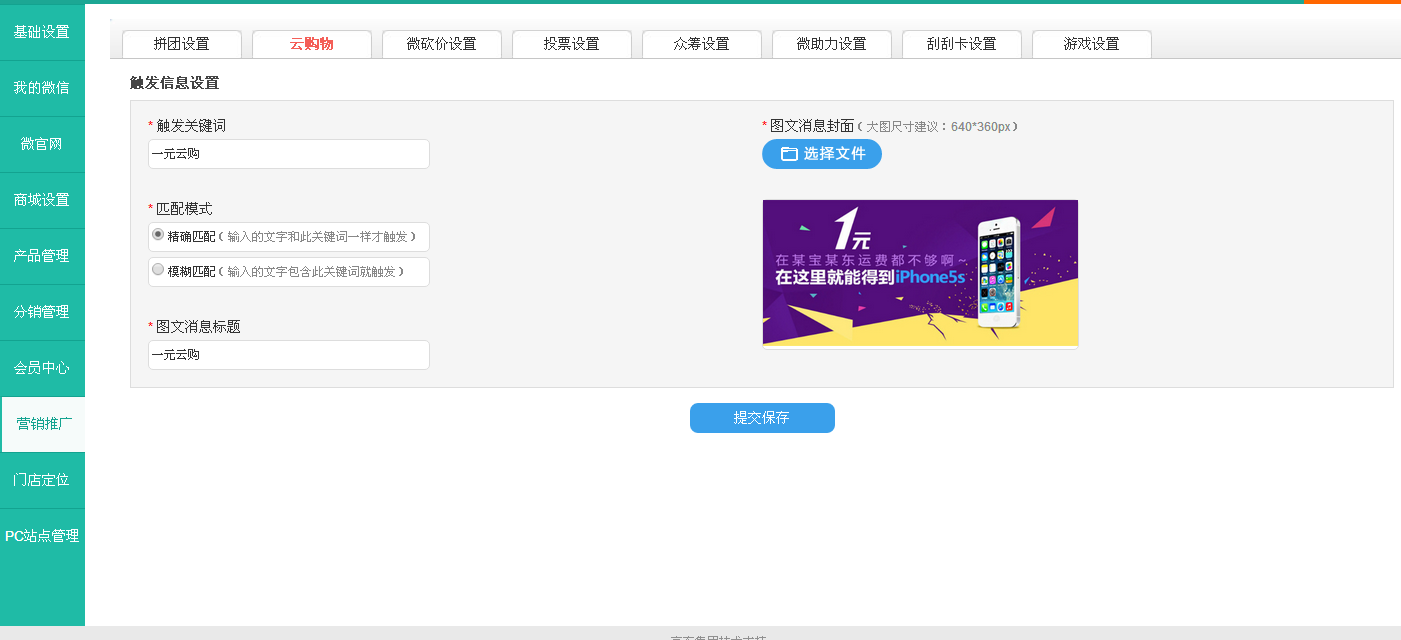Screen dimensions: 1401x640
Task: Switch to 微助力设置 tab
Action: point(831,44)
